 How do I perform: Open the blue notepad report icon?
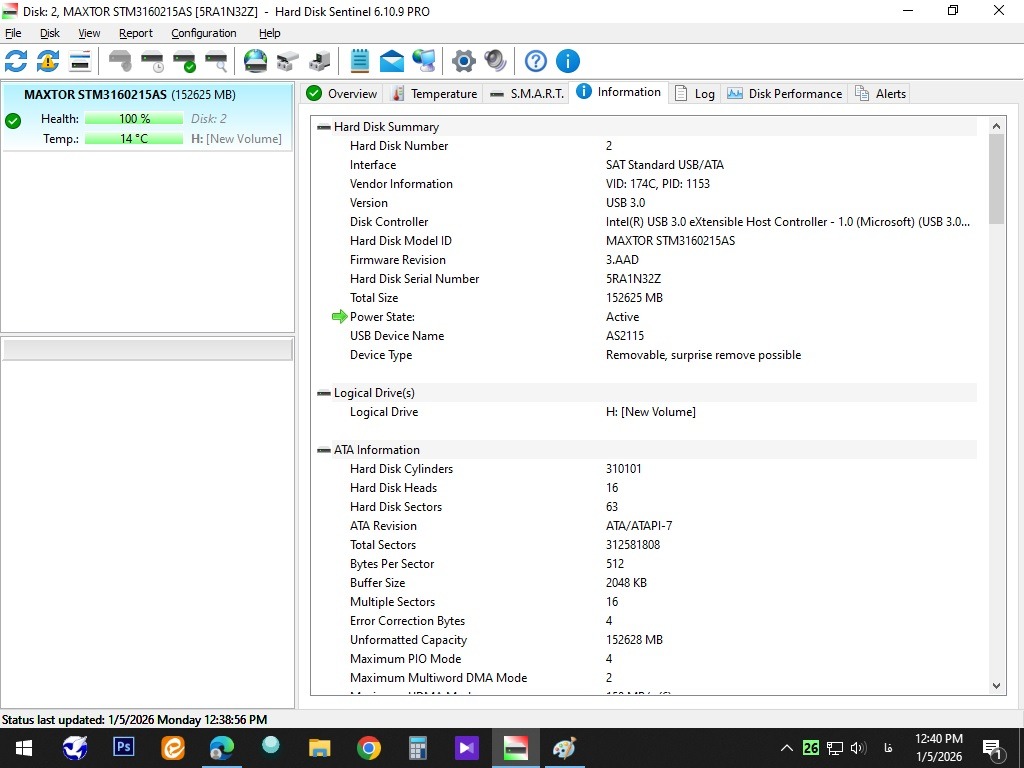tap(360, 62)
